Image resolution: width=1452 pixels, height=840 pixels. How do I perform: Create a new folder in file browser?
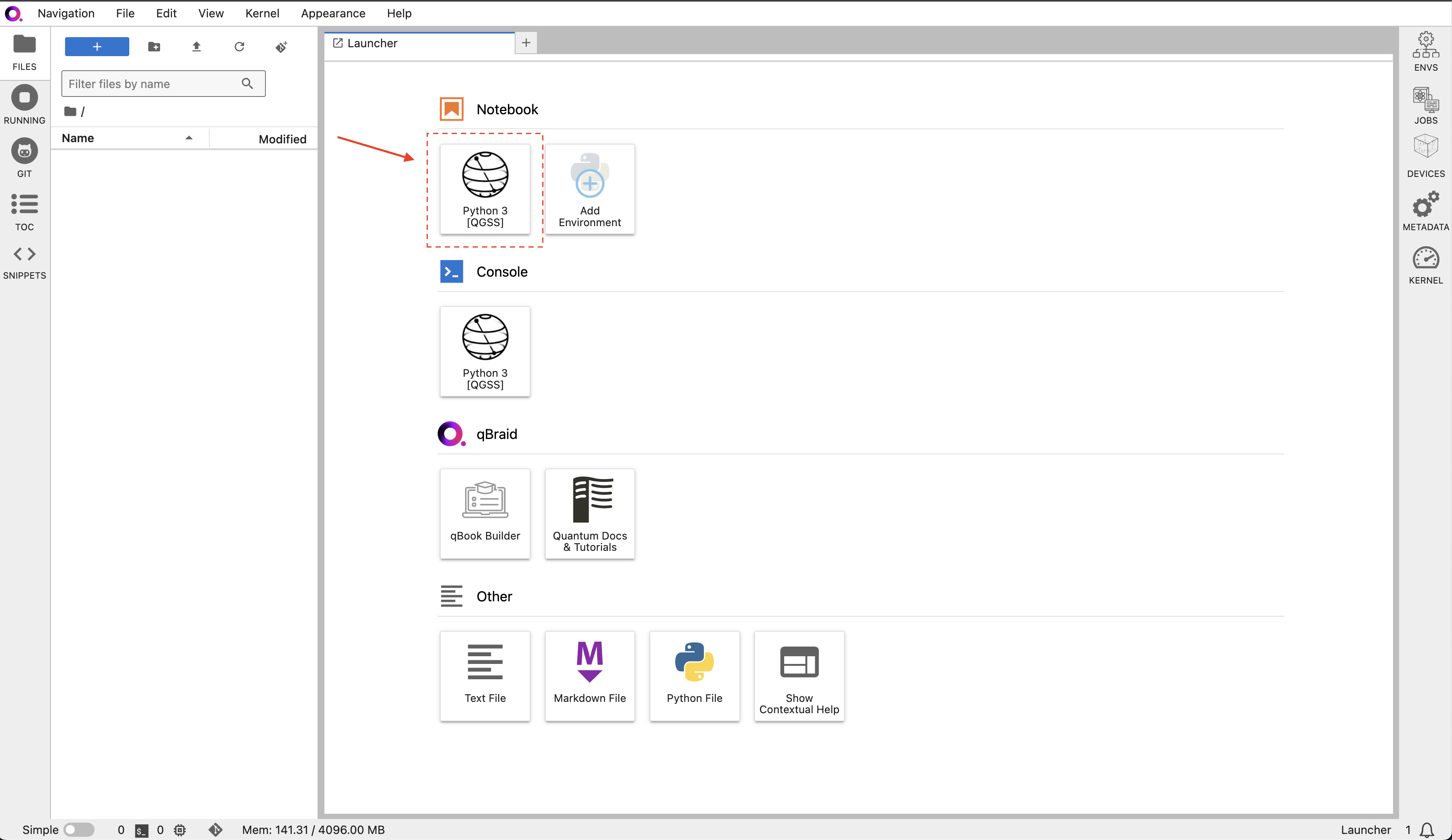pos(154,47)
